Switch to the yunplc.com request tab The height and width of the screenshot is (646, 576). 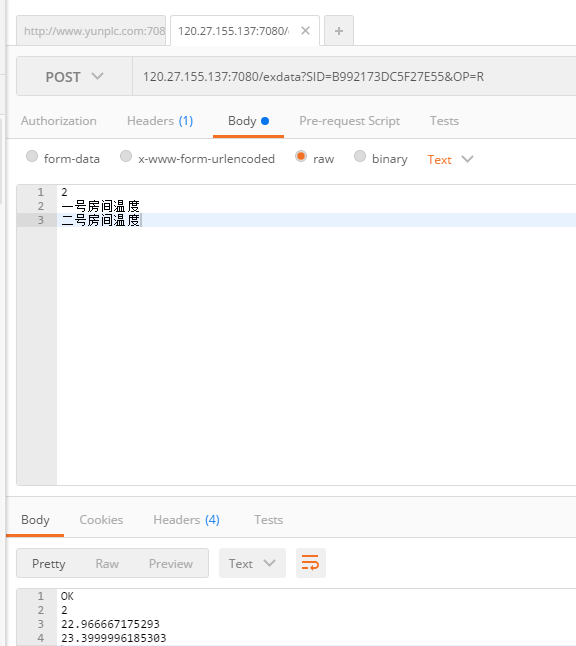point(91,31)
